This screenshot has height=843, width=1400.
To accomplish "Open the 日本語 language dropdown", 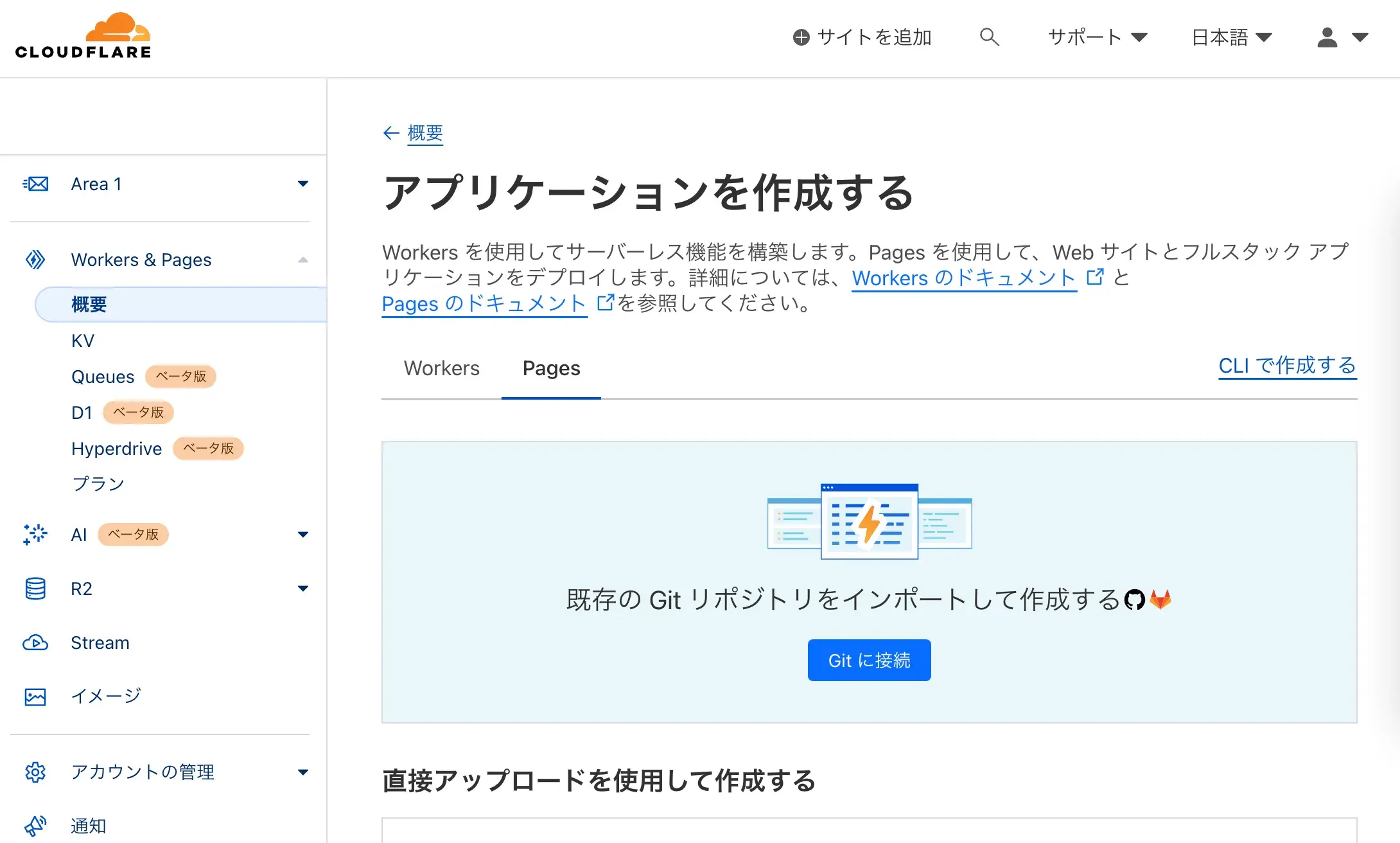I will click(1232, 37).
